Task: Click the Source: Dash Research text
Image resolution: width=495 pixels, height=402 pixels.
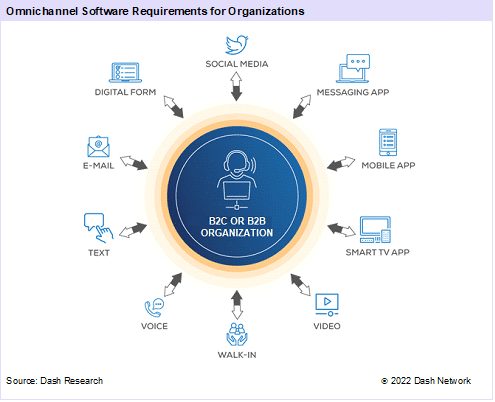Action: (x=54, y=381)
